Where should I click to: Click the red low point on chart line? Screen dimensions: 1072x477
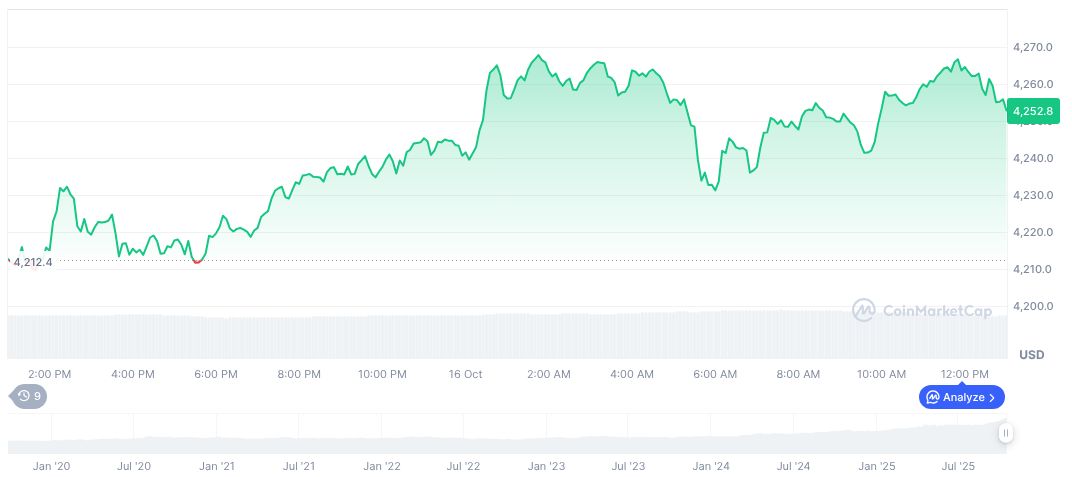tap(197, 261)
